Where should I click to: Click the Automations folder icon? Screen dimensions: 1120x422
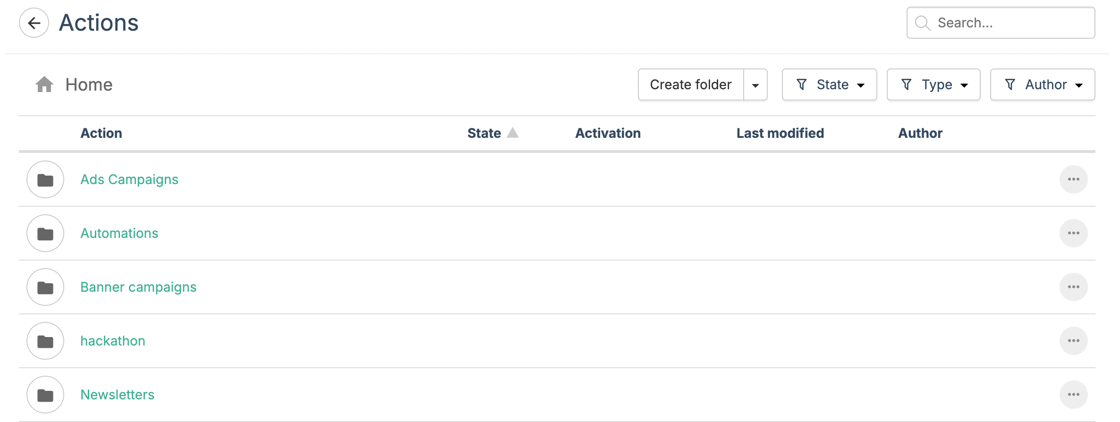[45, 234]
